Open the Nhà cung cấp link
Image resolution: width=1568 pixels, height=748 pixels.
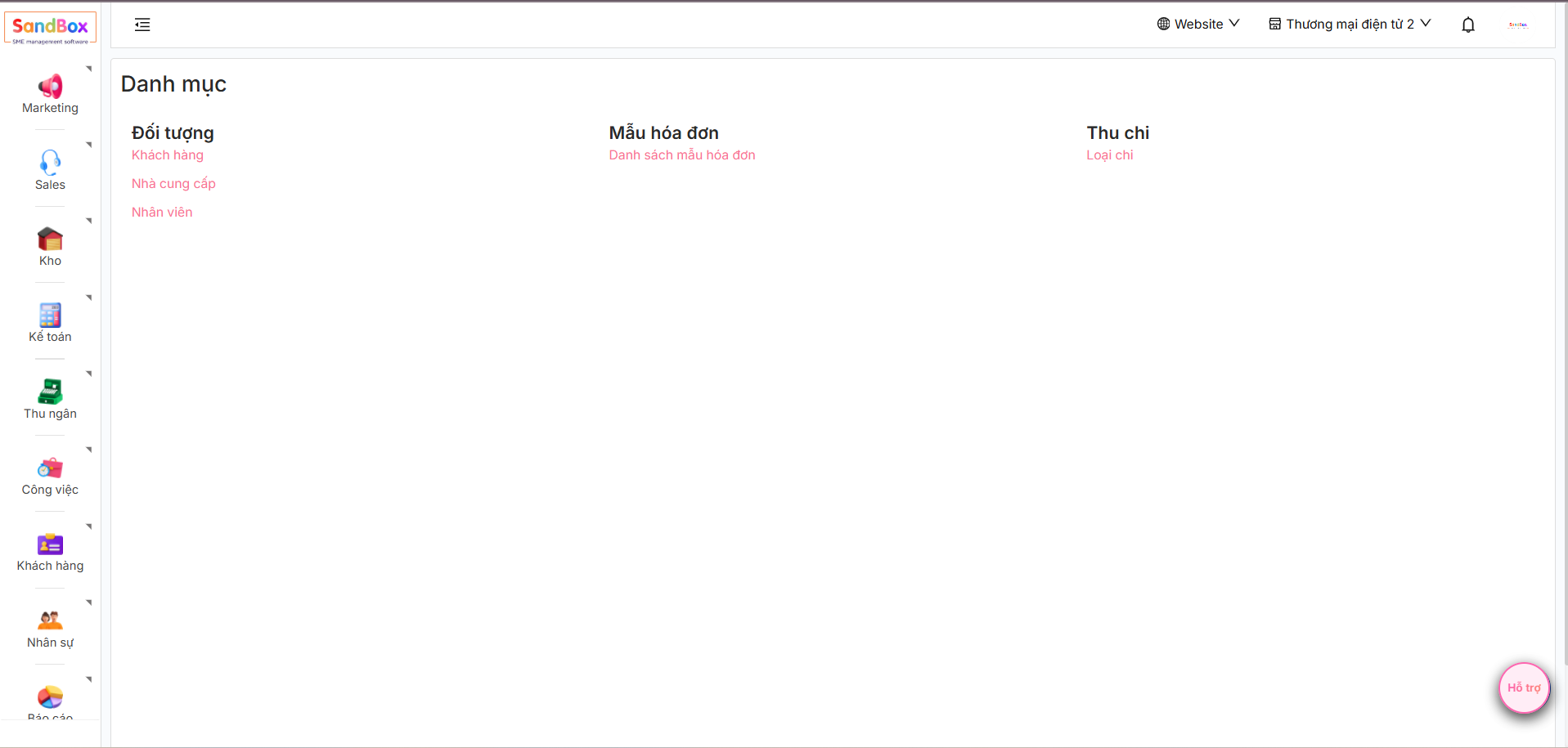point(173,184)
